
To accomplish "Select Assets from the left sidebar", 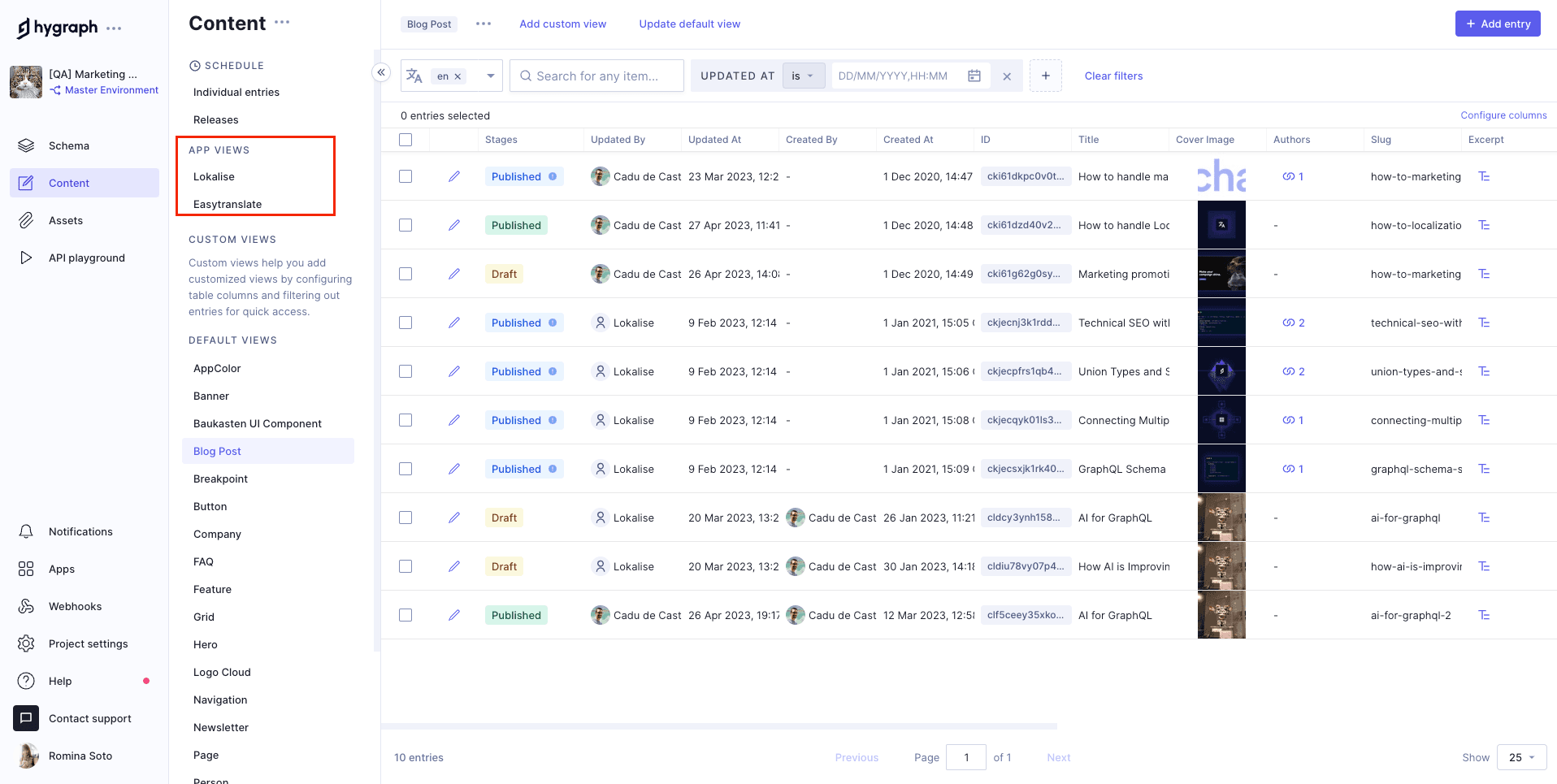I will [65, 220].
